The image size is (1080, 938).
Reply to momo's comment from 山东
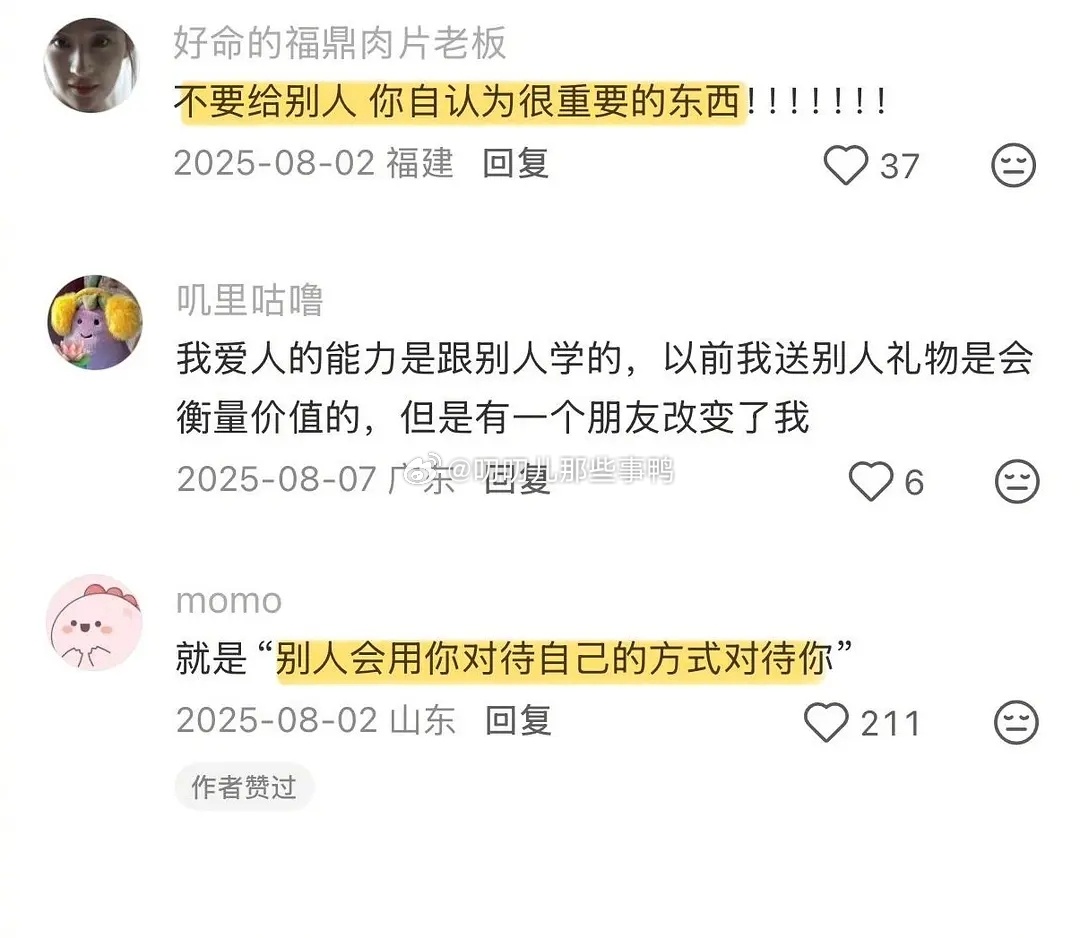pyautogui.click(x=518, y=720)
